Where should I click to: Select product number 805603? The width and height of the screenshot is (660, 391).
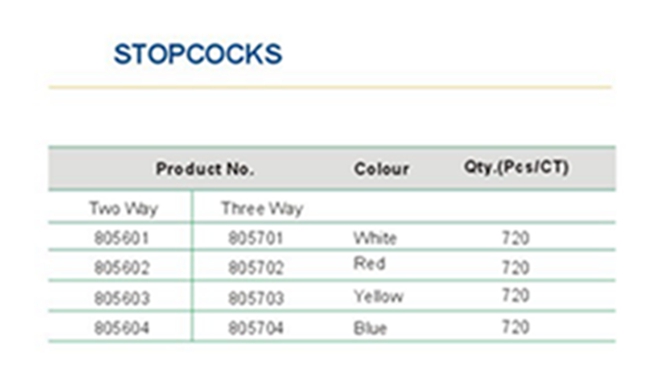(x=122, y=298)
